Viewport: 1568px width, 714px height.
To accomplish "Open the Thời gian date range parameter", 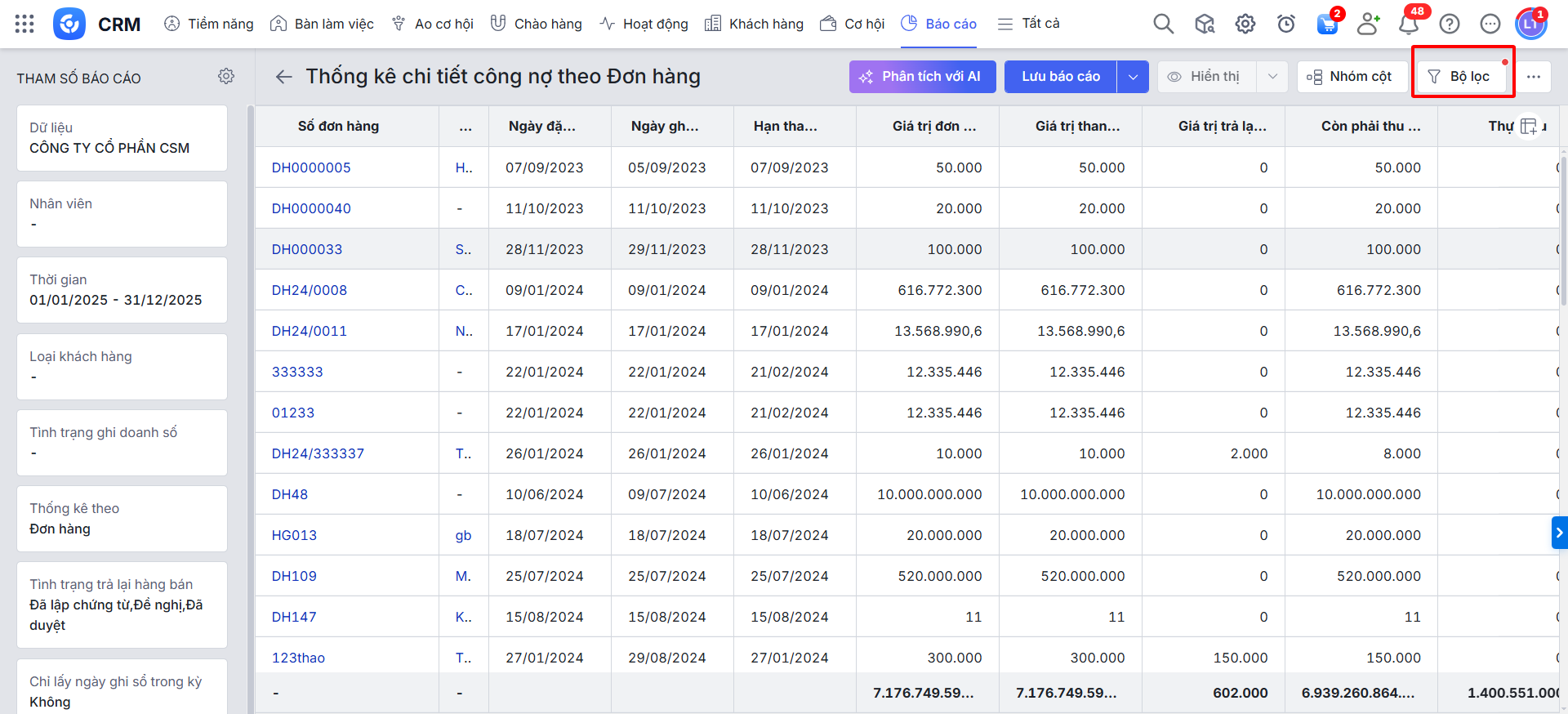I will pyautogui.click(x=122, y=290).
